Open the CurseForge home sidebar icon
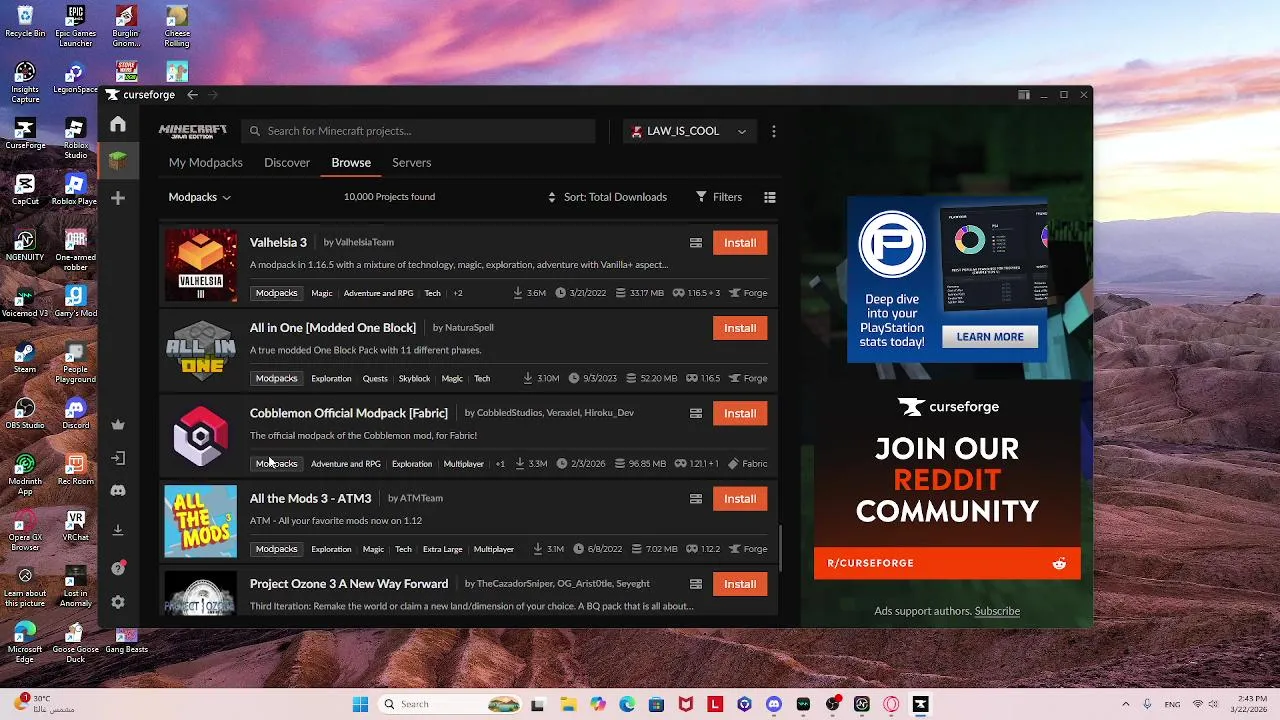The image size is (1280, 720). tap(118, 124)
